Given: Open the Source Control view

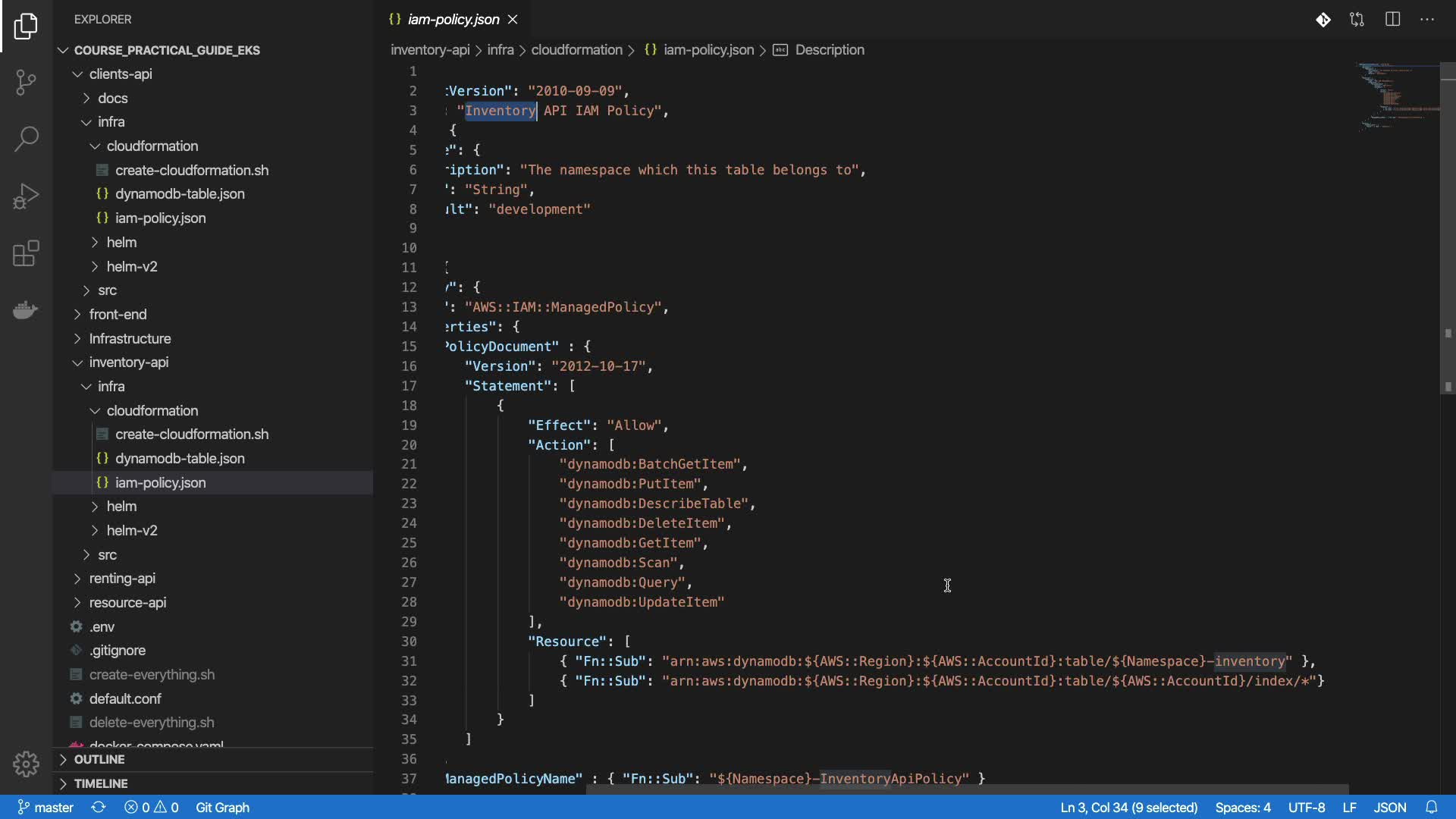Looking at the screenshot, I should (x=26, y=82).
